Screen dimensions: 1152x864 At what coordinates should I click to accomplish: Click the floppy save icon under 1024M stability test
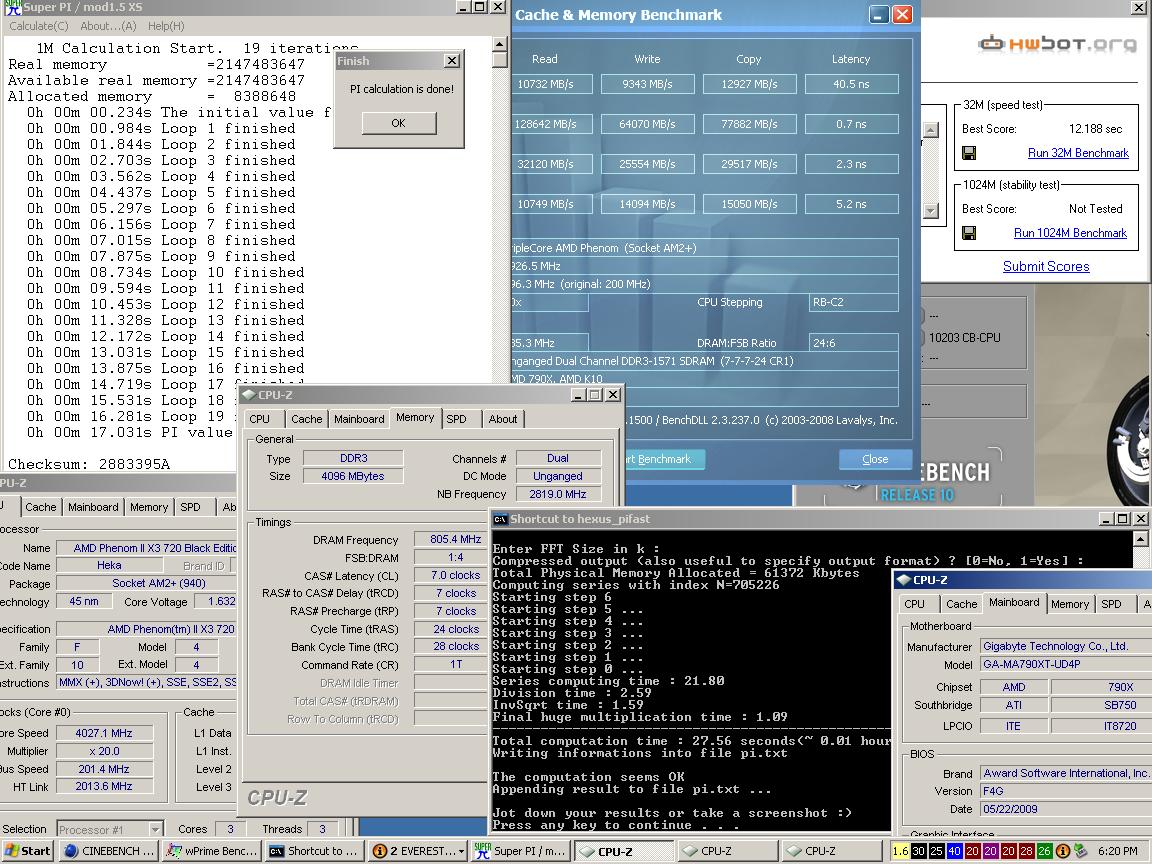coord(969,233)
